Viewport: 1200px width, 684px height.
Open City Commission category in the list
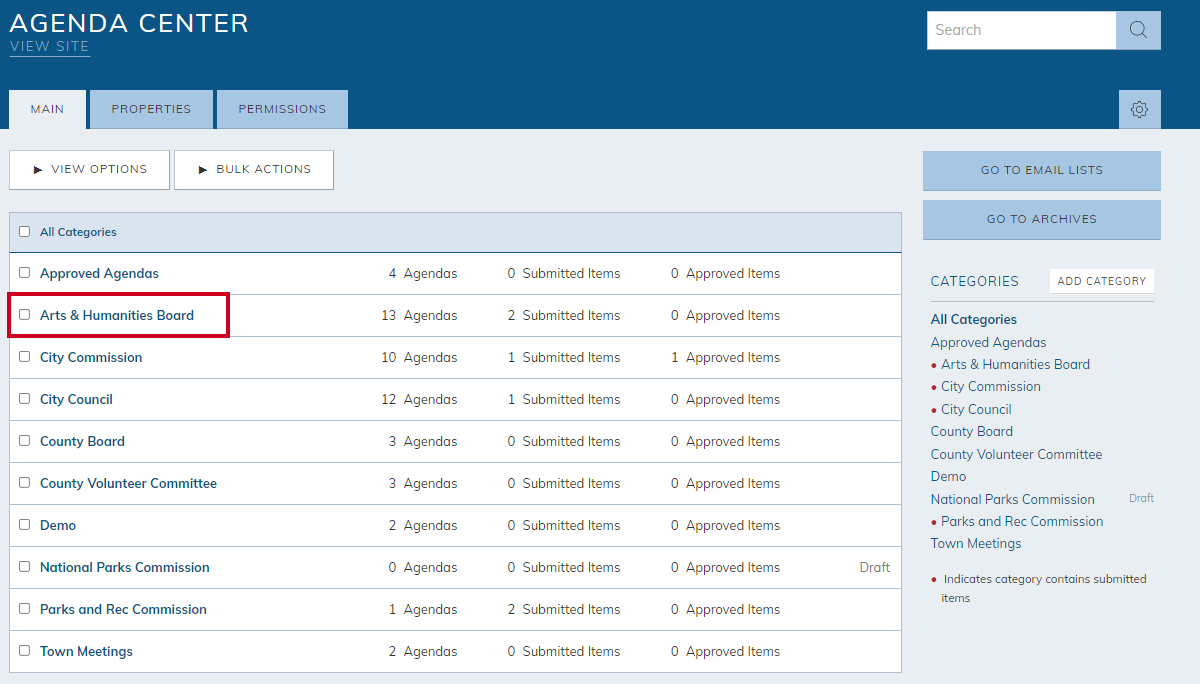(x=91, y=357)
